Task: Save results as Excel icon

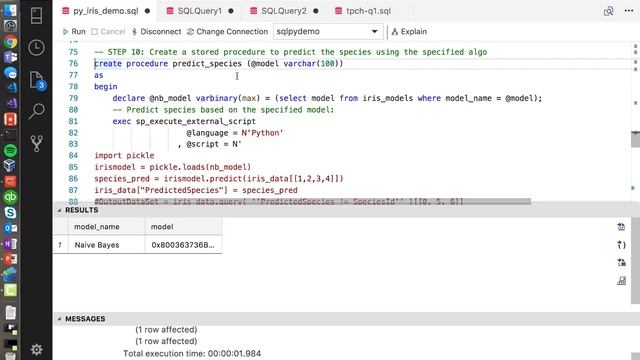Action: coord(621,262)
